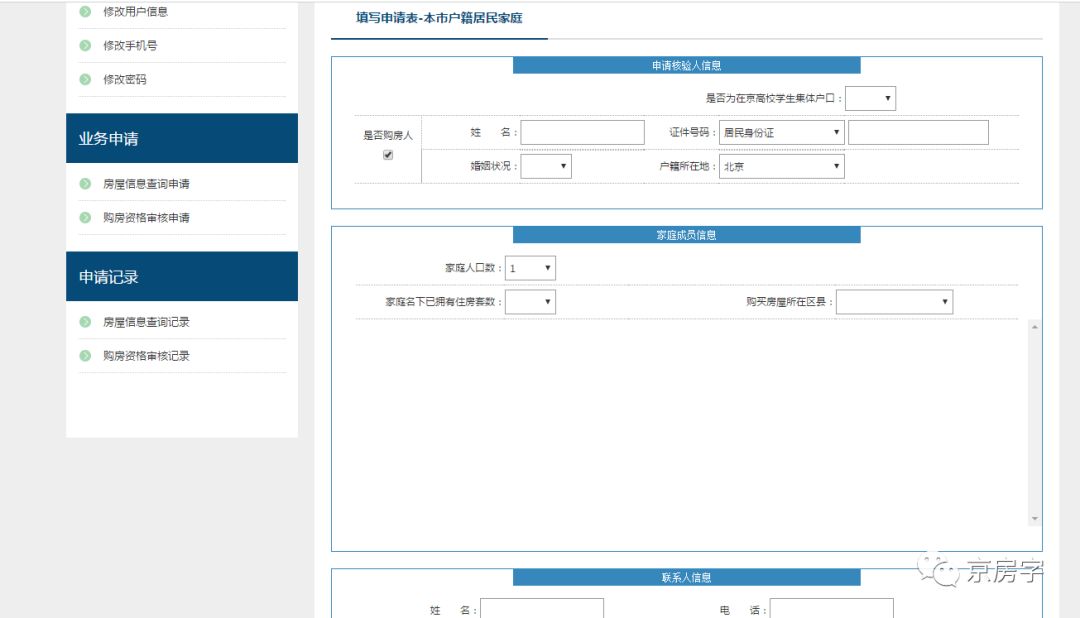
Task: Click the arrow icon beside 购房资格审核申请
Action: tap(86, 217)
